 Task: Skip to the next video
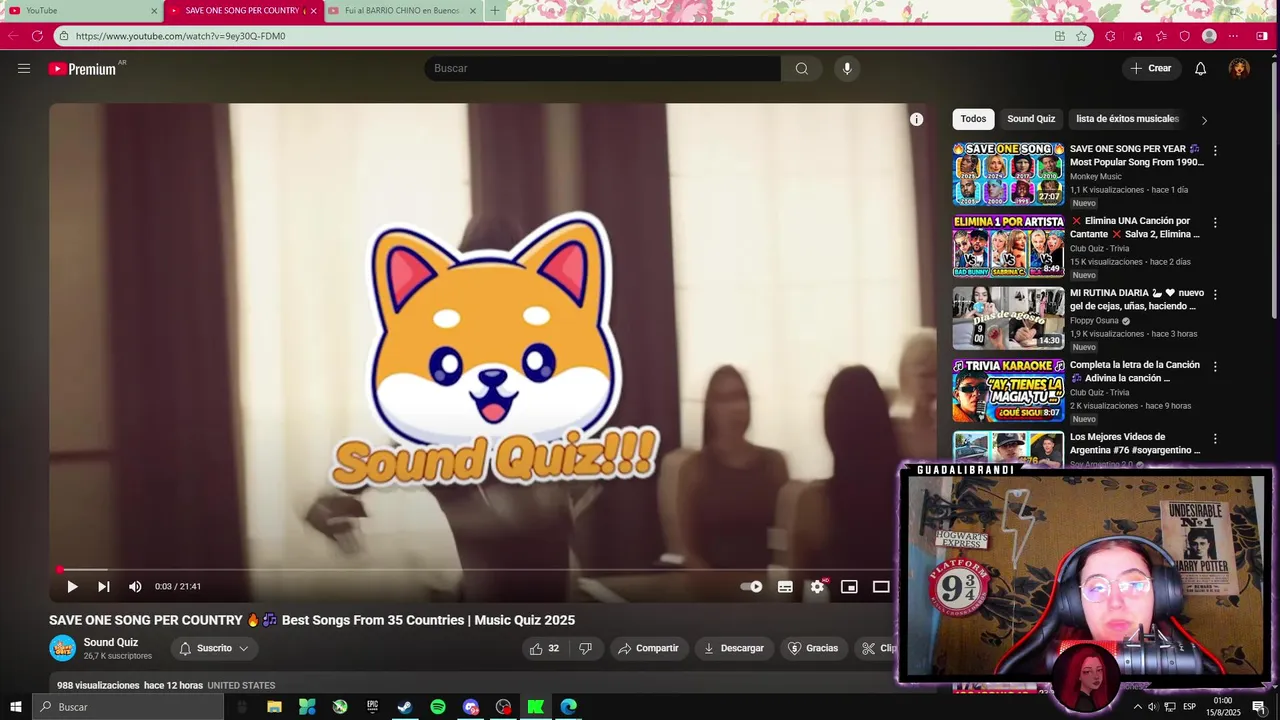click(x=103, y=587)
